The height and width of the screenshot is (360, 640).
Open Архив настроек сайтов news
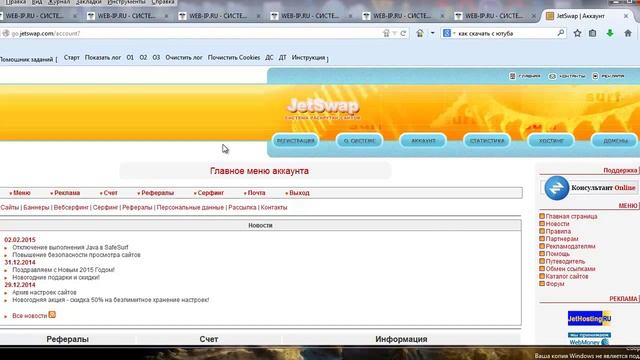[x=44, y=292]
